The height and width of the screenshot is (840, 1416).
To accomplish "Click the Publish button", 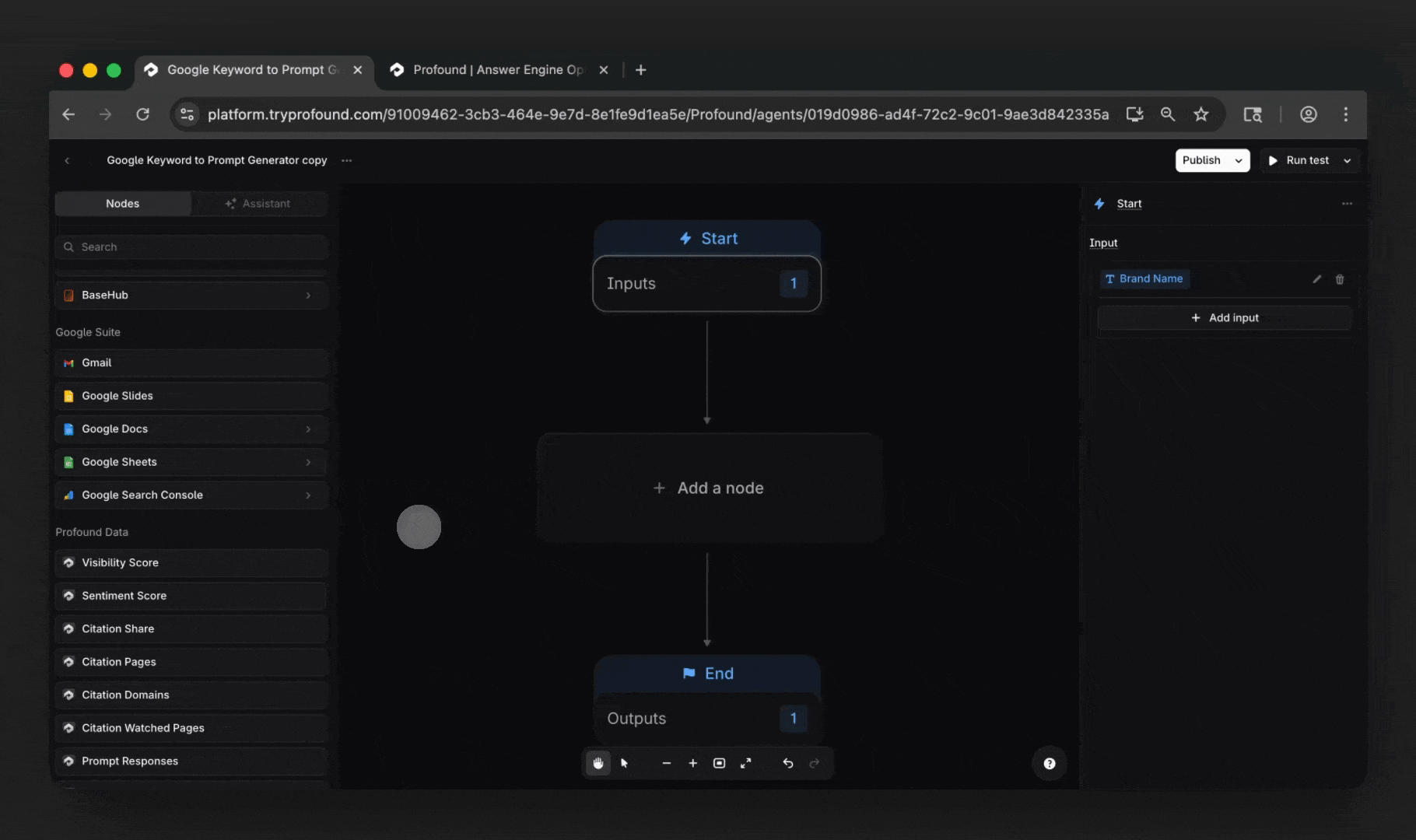I will click(x=1202, y=160).
